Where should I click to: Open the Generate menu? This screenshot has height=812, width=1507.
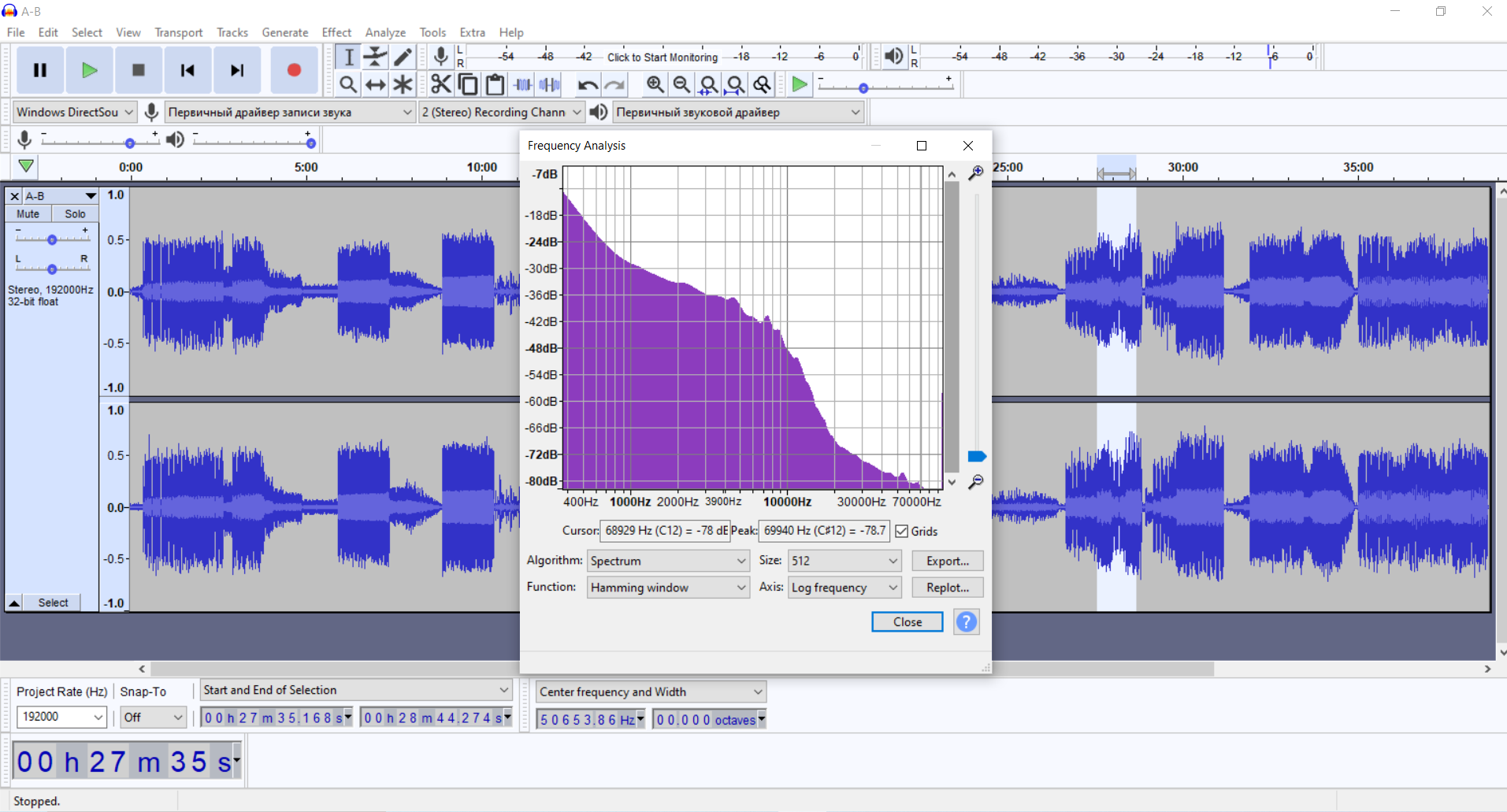pos(285,32)
